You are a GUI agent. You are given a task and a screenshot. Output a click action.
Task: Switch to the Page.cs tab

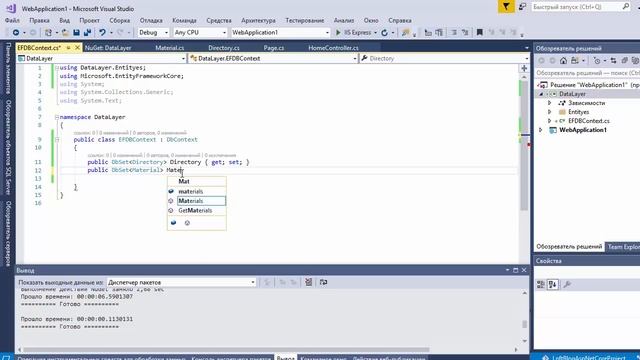coord(273,48)
